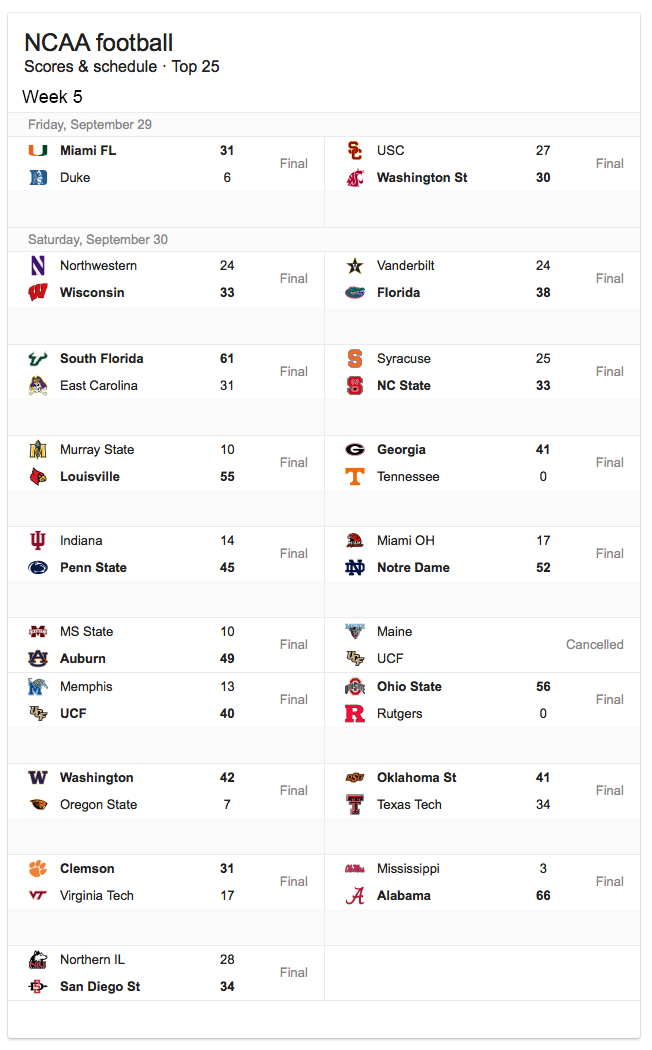Screen dimensions: 652x1050
Task: Click the Penn State logo
Action: point(38,568)
